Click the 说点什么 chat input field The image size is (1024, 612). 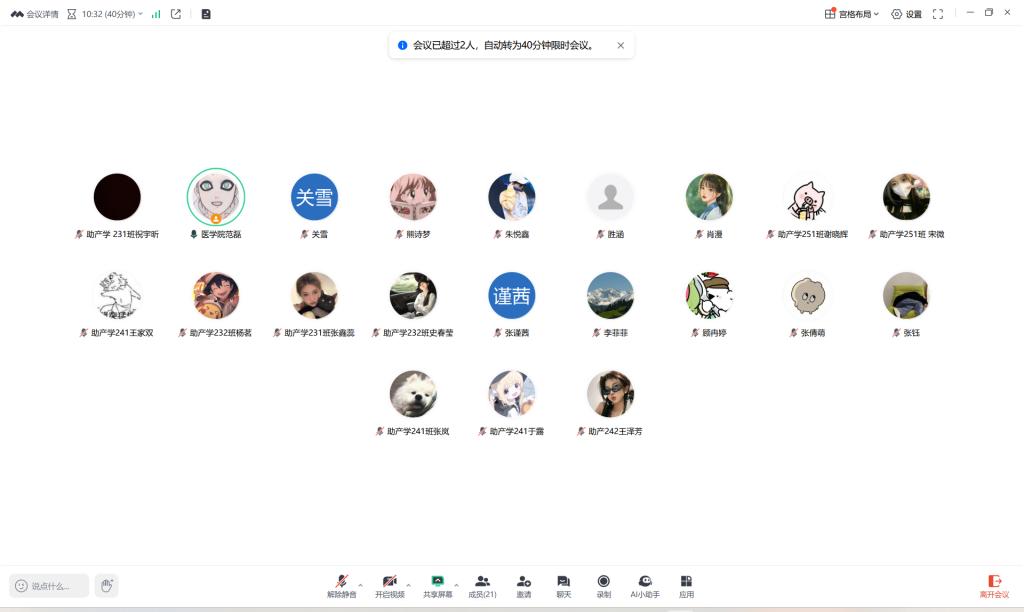click(x=50, y=586)
